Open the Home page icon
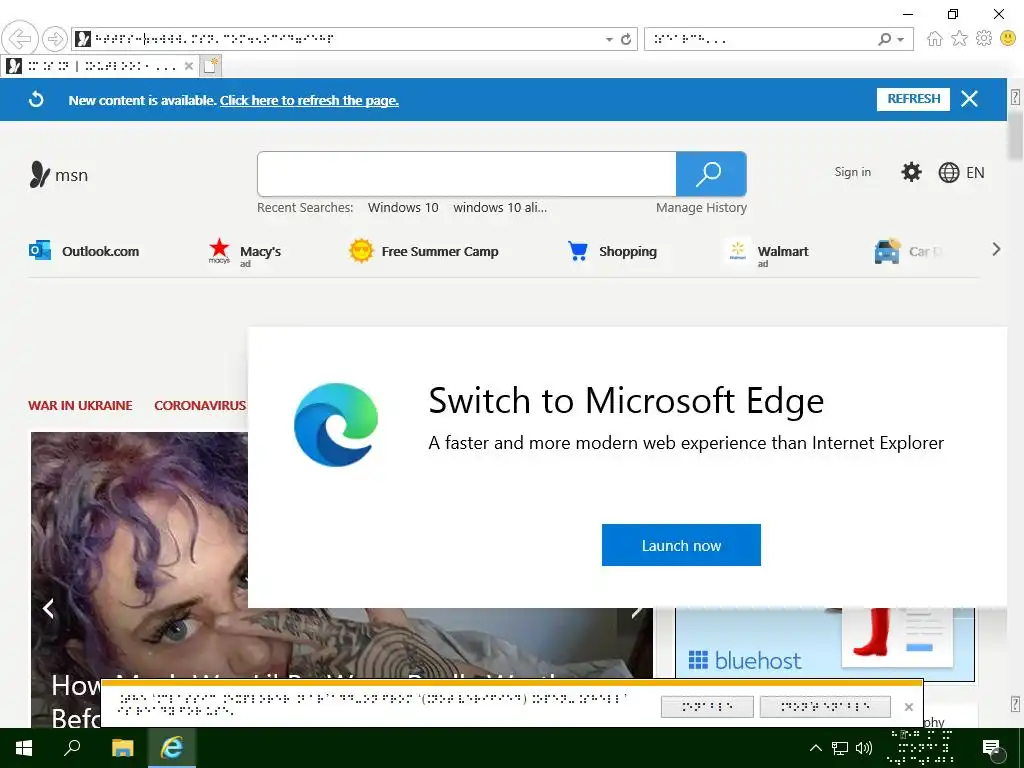Screen dimensions: 1024x768 pos(935,39)
